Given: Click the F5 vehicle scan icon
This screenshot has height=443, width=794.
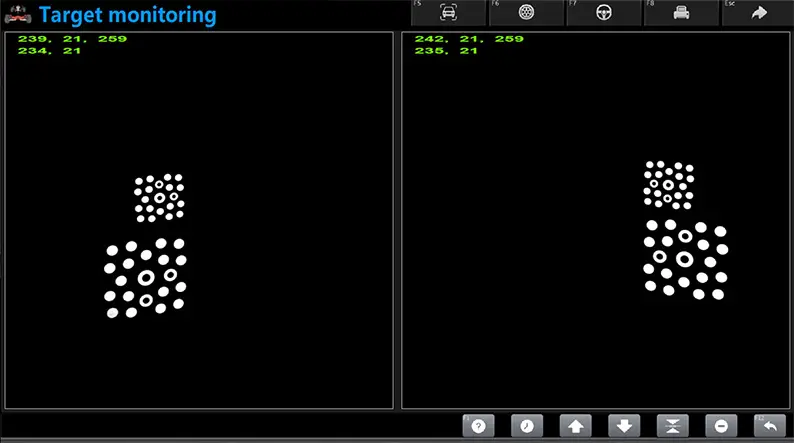Looking at the screenshot, I should (448, 13).
